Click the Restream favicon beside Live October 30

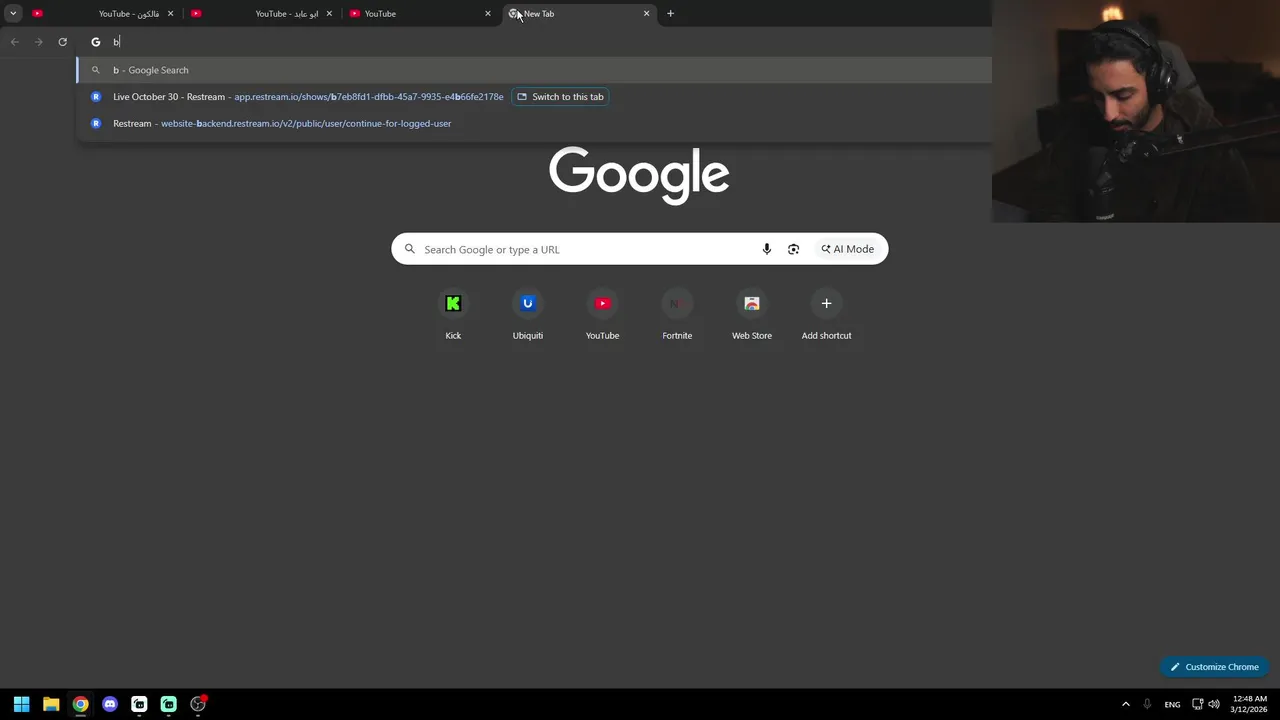click(96, 97)
